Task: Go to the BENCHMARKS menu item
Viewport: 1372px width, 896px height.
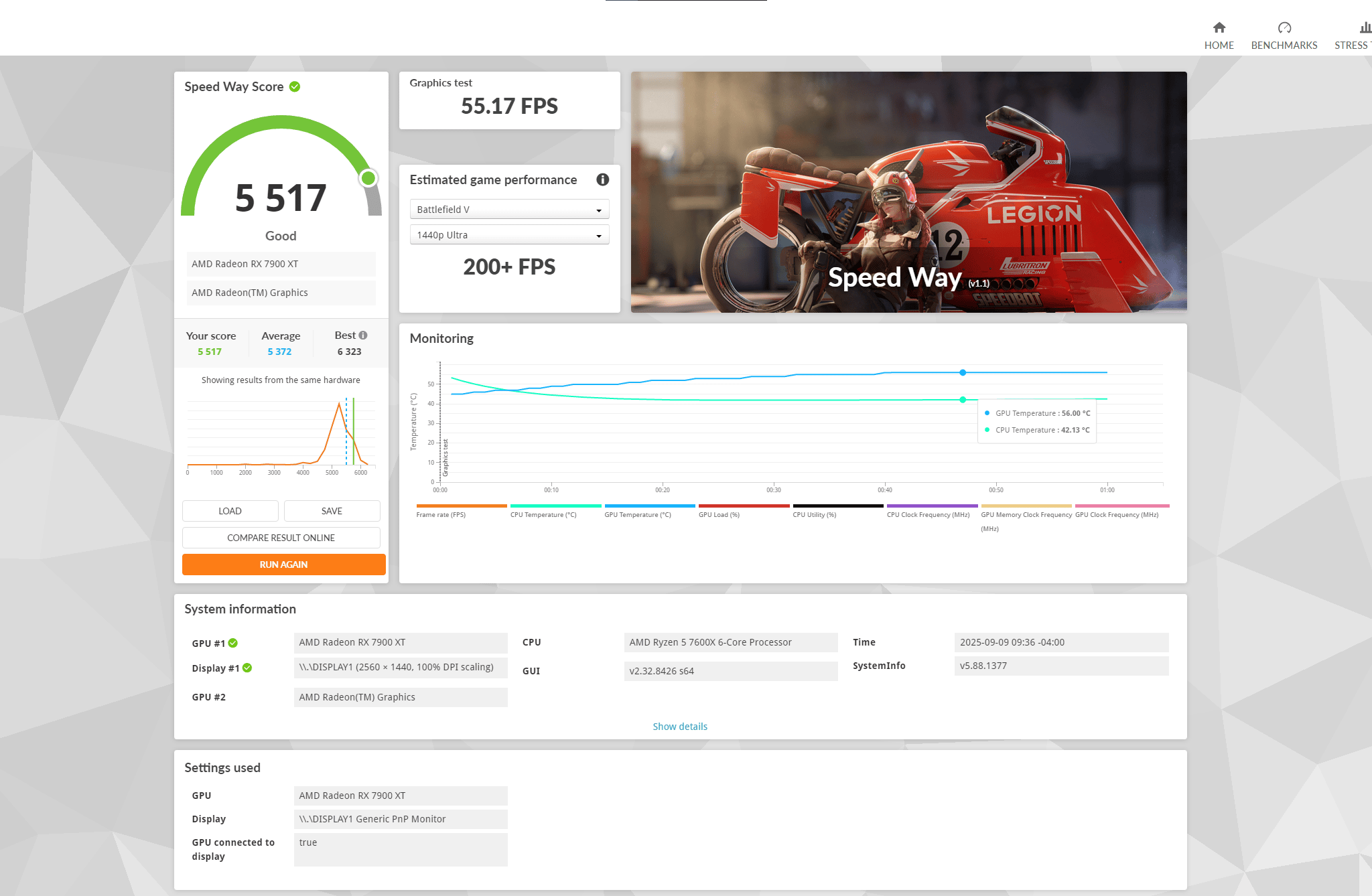Action: 1284,45
